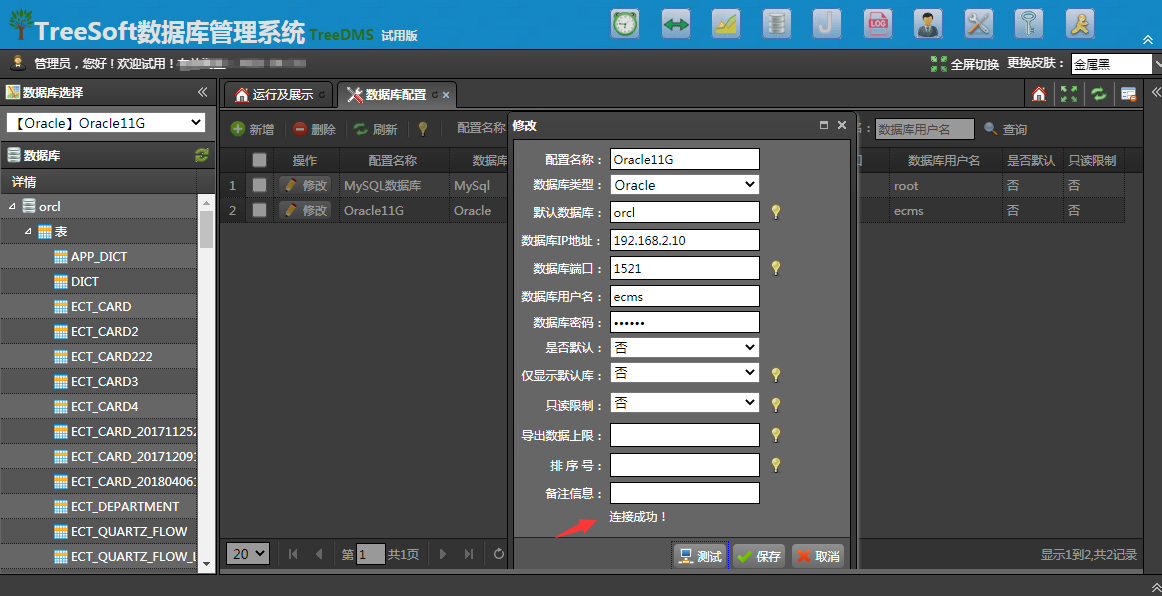1162x596 pixels.
Task: Open the key icon in header
Action: click(x=1029, y=24)
